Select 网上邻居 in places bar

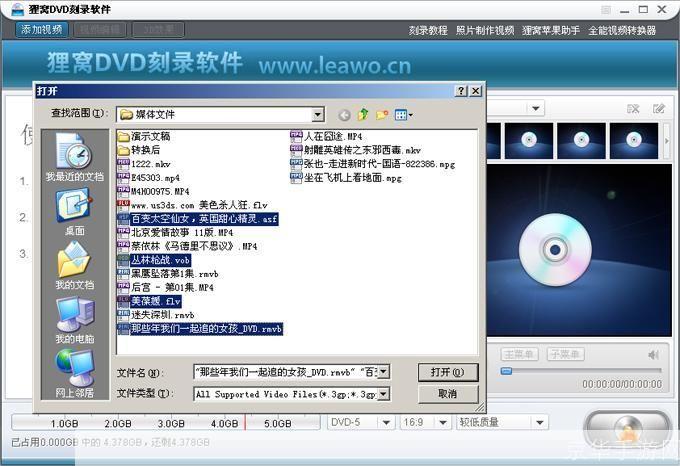[75, 374]
